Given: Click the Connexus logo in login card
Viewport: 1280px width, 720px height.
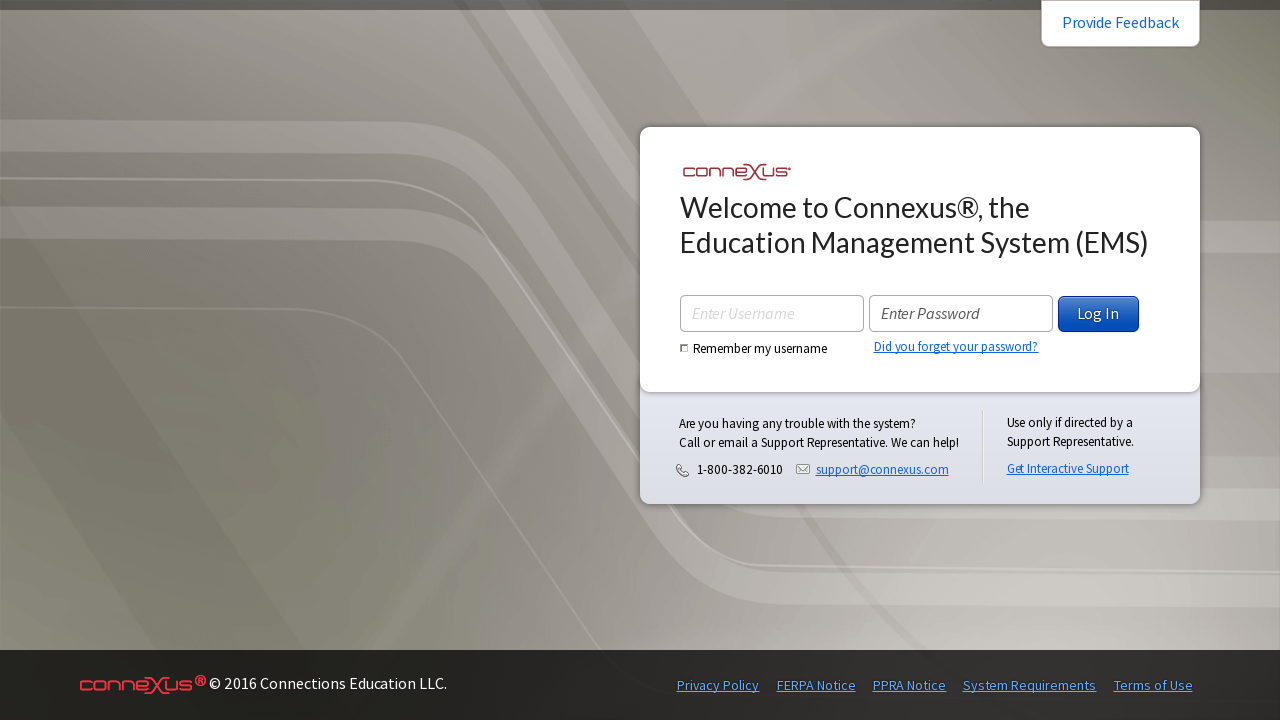Looking at the screenshot, I should pos(737,172).
